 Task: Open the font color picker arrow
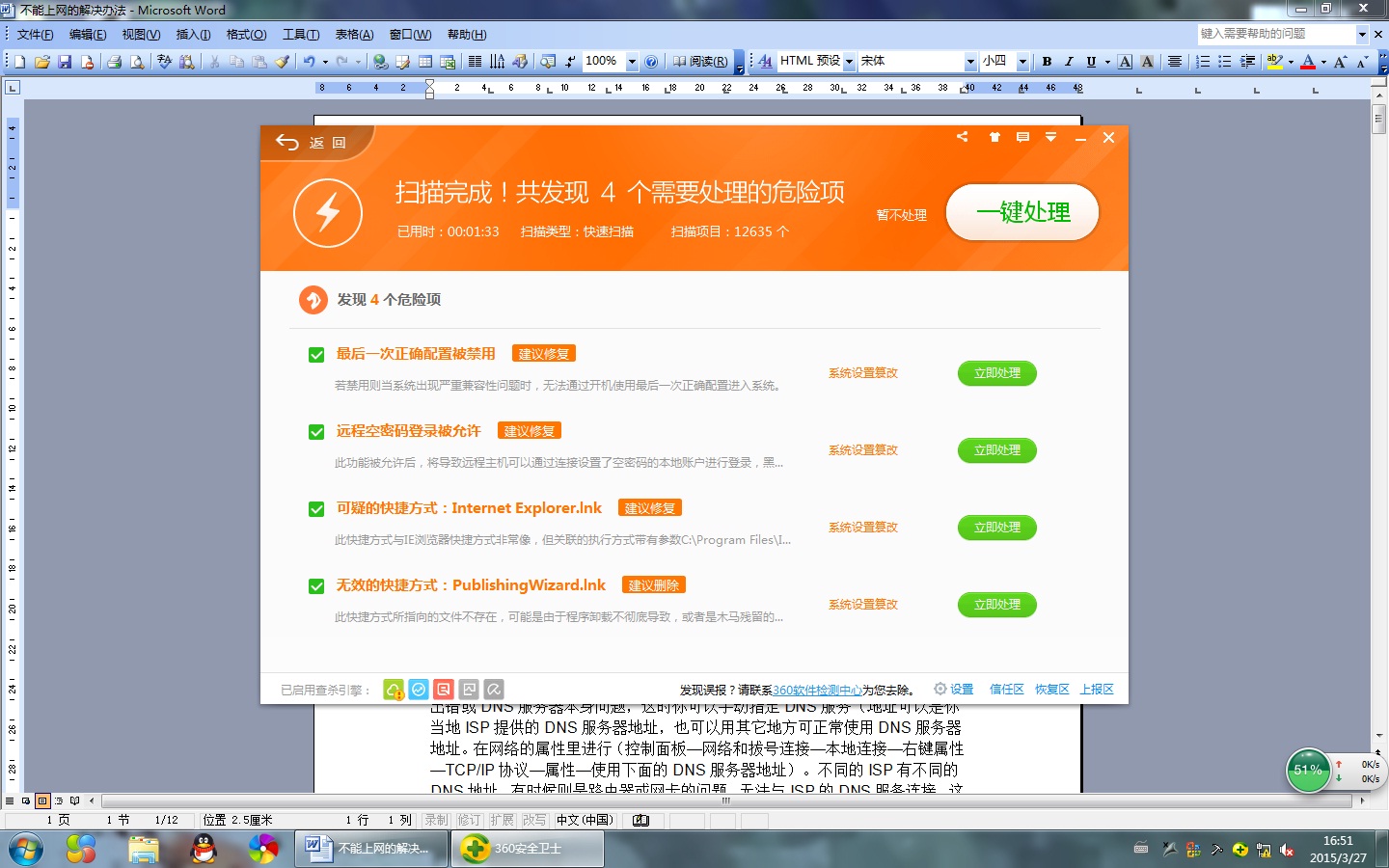[x=1323, y=62]
